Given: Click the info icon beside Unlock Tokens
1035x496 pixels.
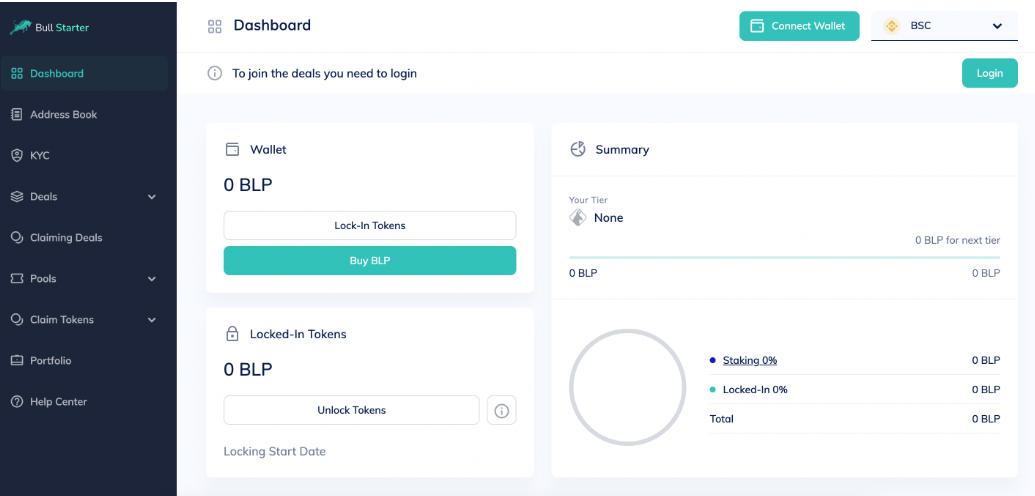Looking at the screenshot, I should point(501,410).
